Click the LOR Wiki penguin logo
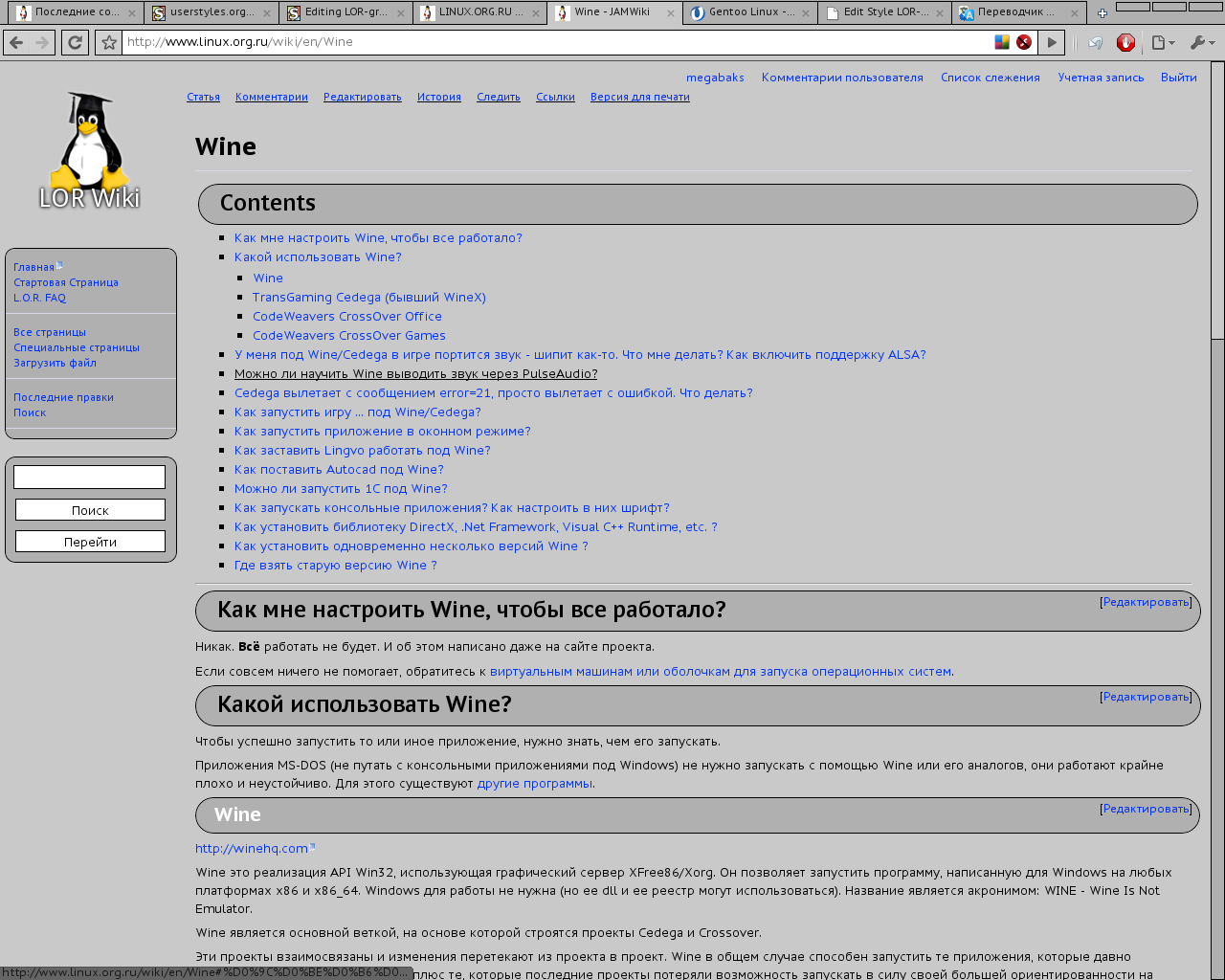The height and width of the screenshot is (980, 1225). coord(89,150)
